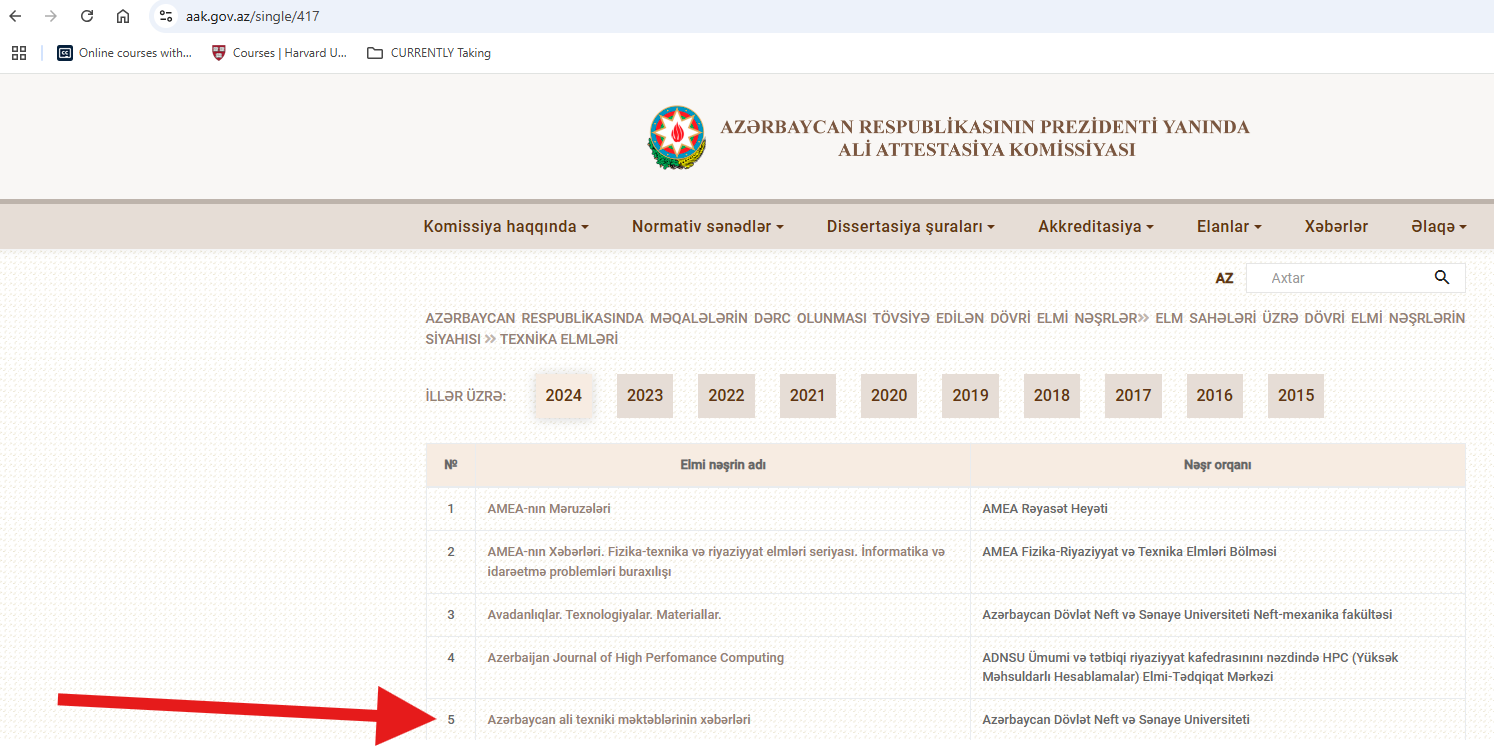Select the 2023 year tab
This screenshot has height=746, width=1494.
(x=645, y=395)
